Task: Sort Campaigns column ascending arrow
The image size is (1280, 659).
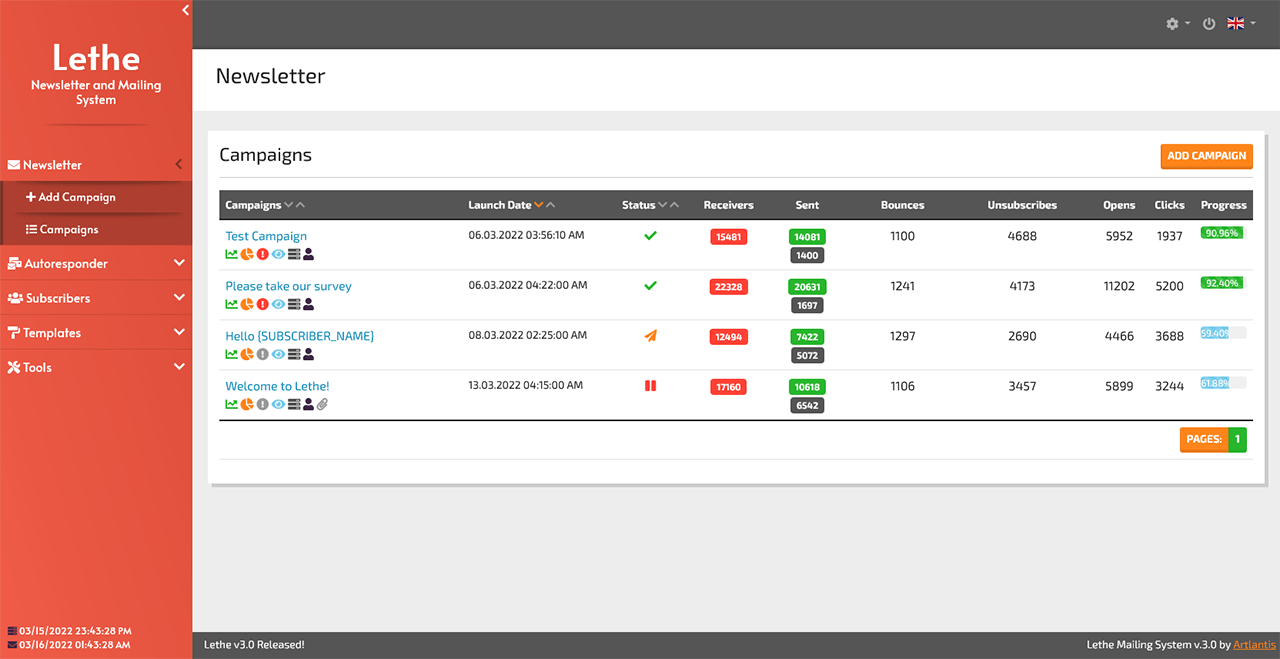Action: point(301,205)
